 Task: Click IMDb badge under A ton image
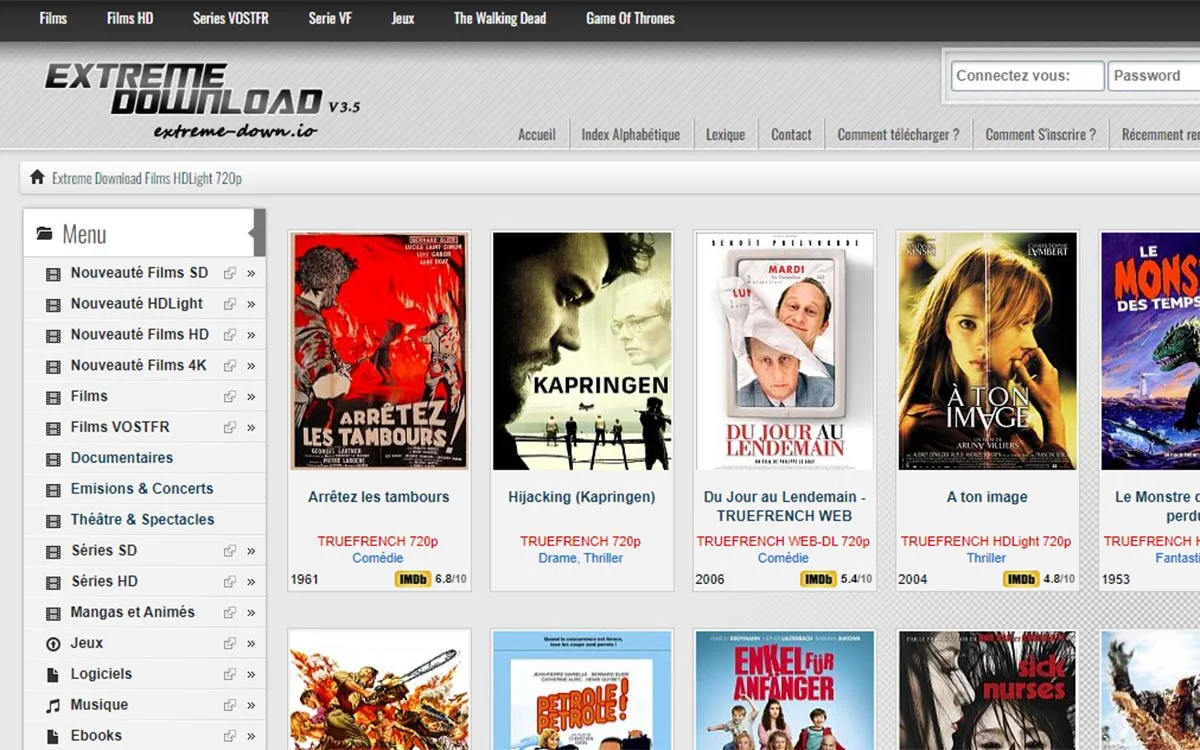pyautogui.click(x=1021, y=579)
